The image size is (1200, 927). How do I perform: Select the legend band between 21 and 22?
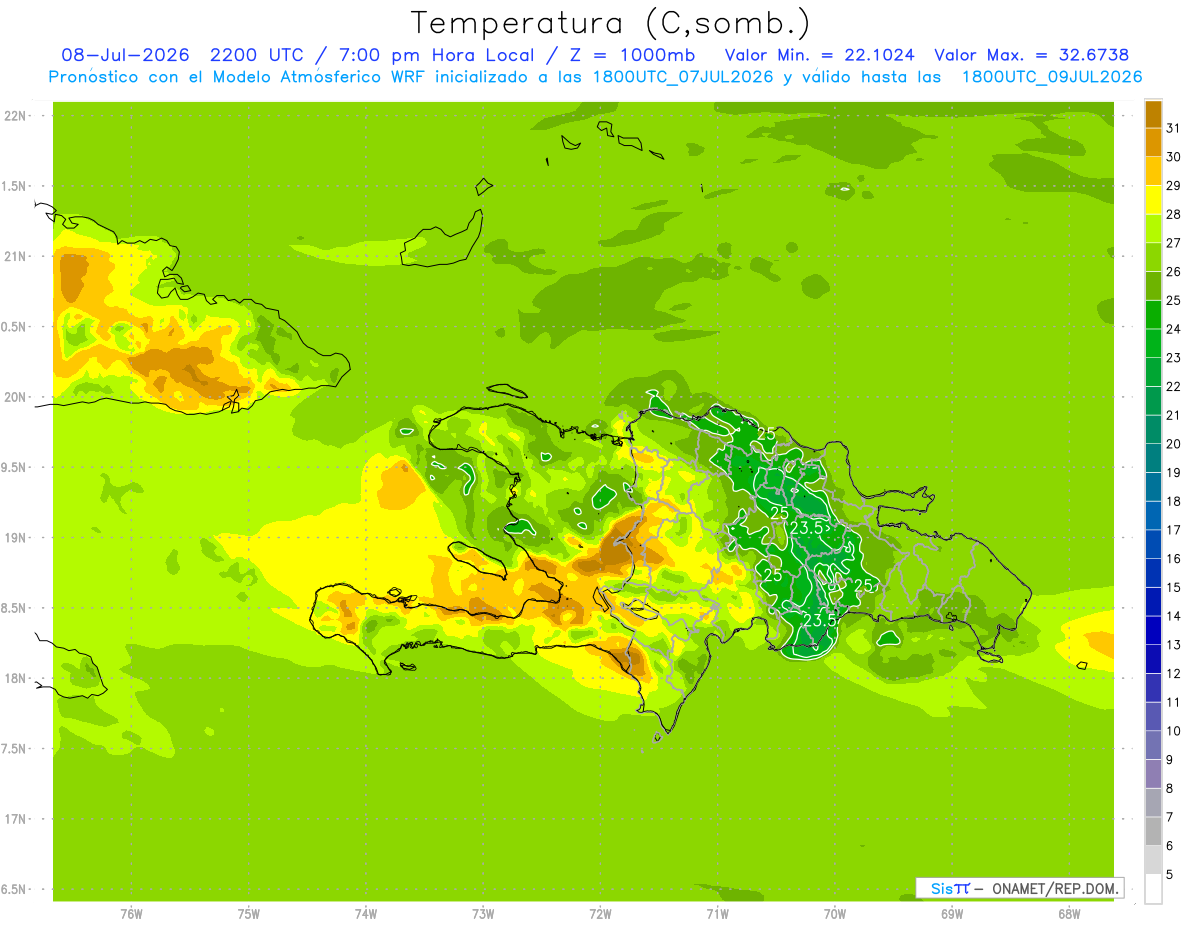click(x=1153, y=400)
